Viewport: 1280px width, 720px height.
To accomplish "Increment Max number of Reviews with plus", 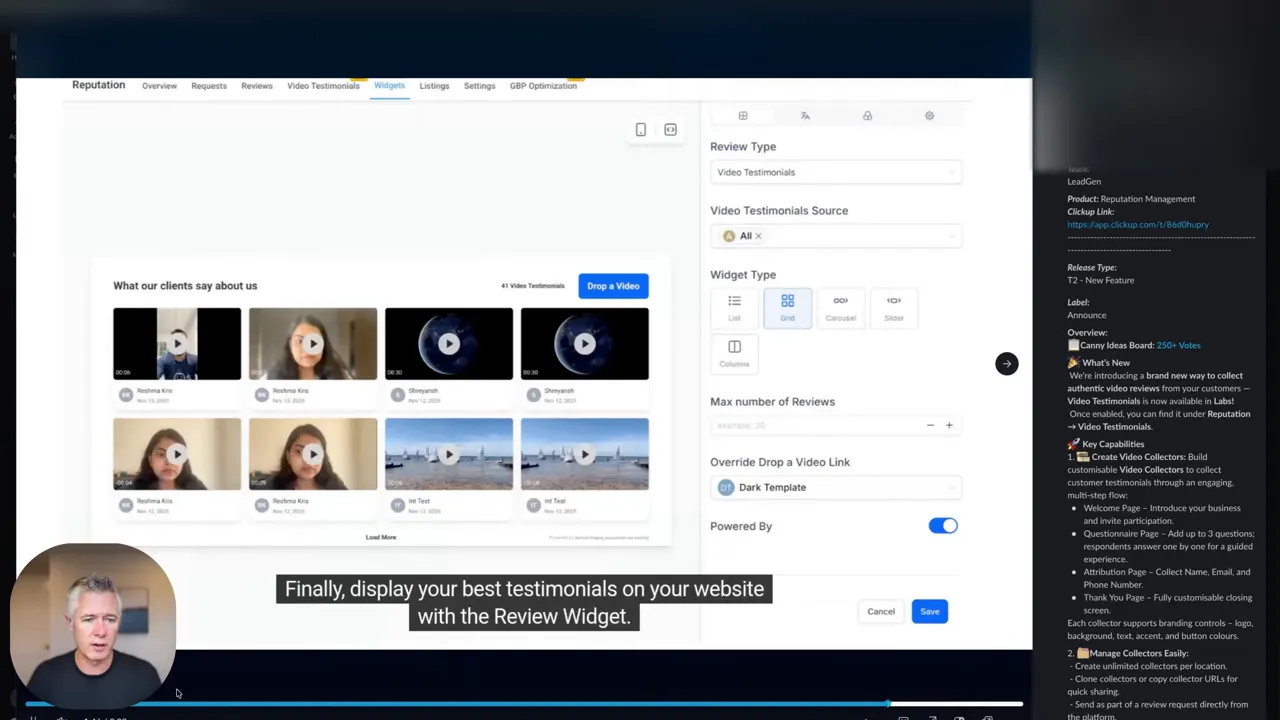I will pyautogui.click(x=949, y=425).
